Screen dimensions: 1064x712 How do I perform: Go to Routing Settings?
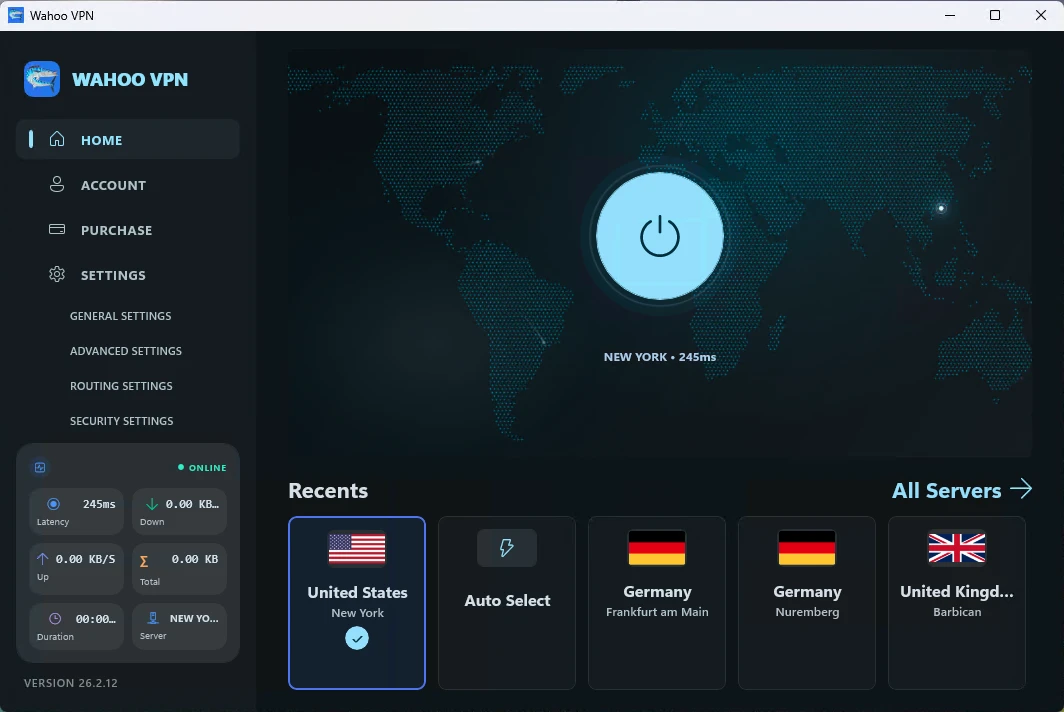121,386
